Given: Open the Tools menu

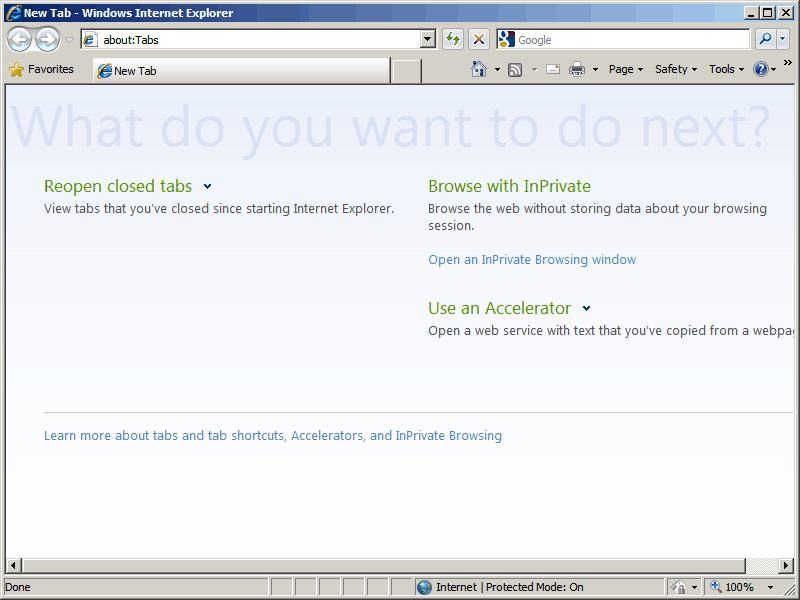Looking at the screenshot, I should point(727,69).
